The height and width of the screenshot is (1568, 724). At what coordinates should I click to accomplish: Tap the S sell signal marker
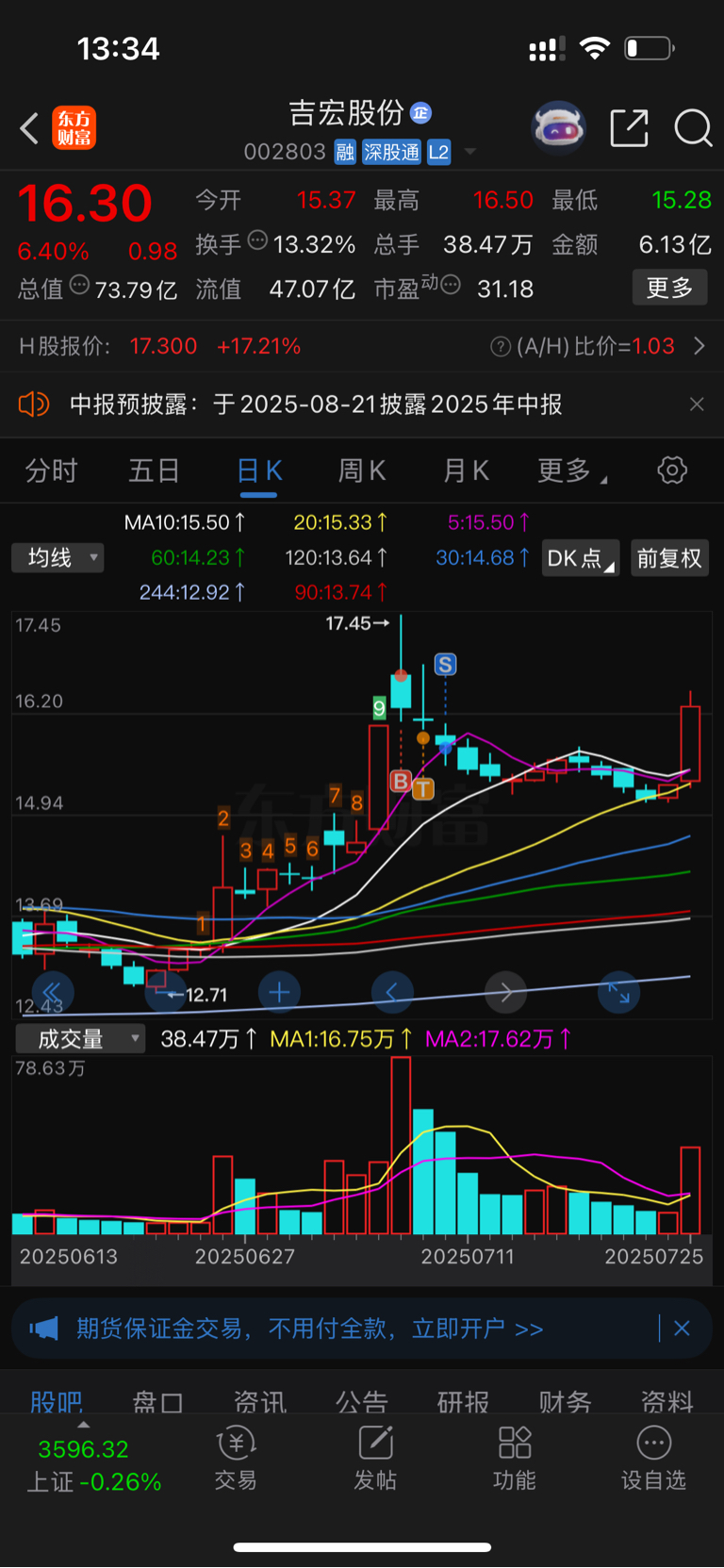click(x=445, y=665)
